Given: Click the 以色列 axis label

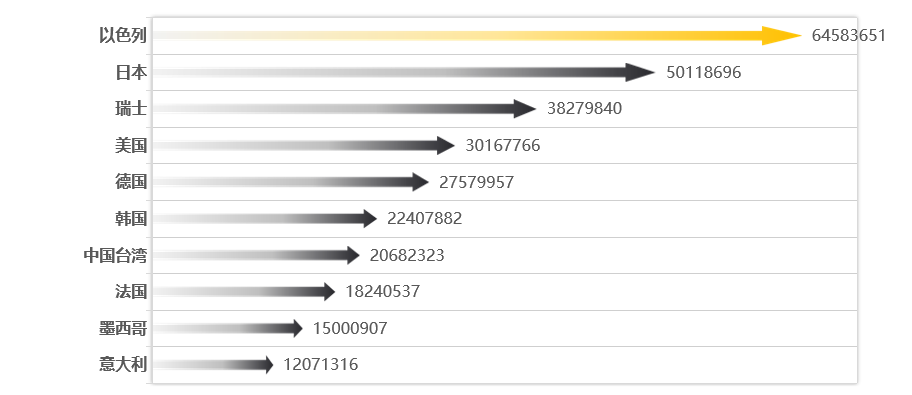Looking at the screenshot, I should [123, 35].
